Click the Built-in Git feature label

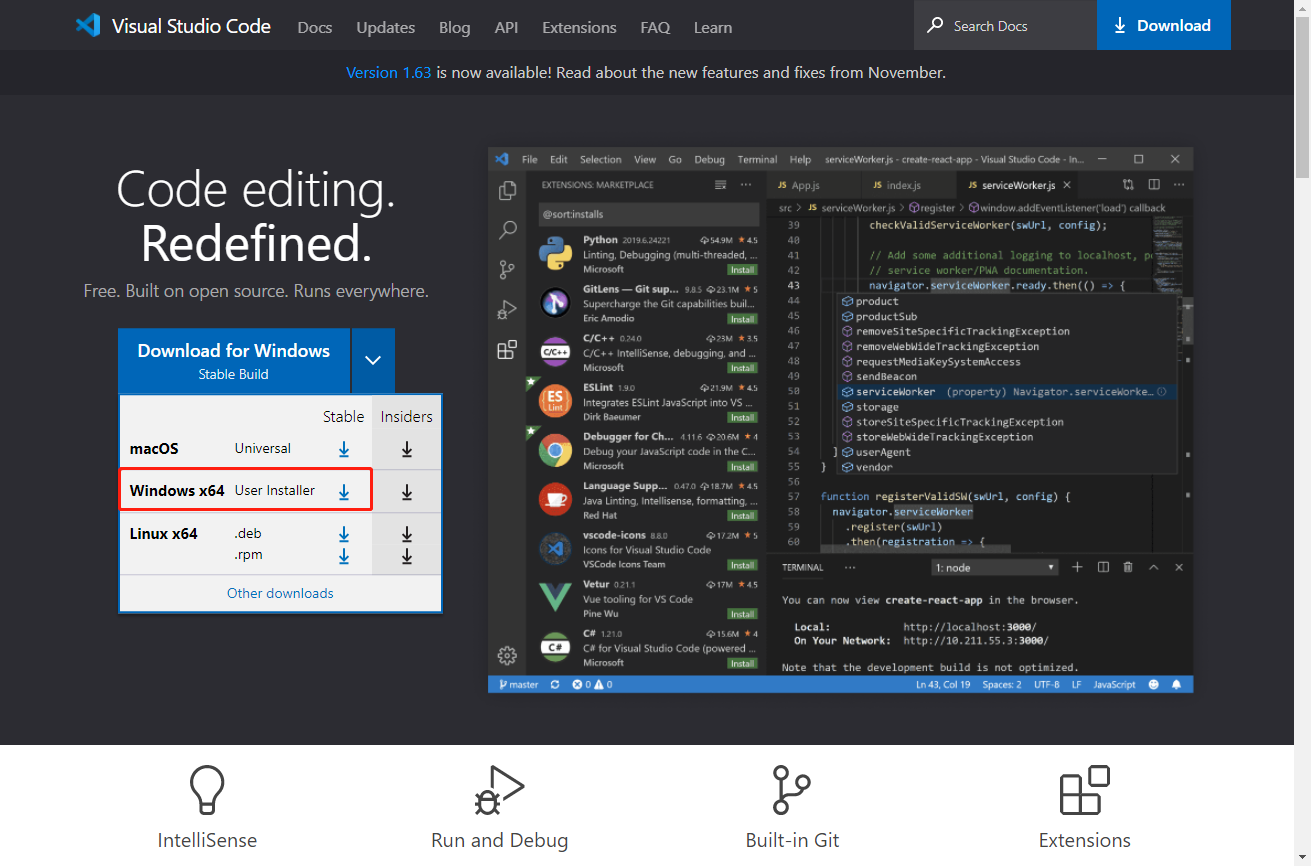click(792, 840)
